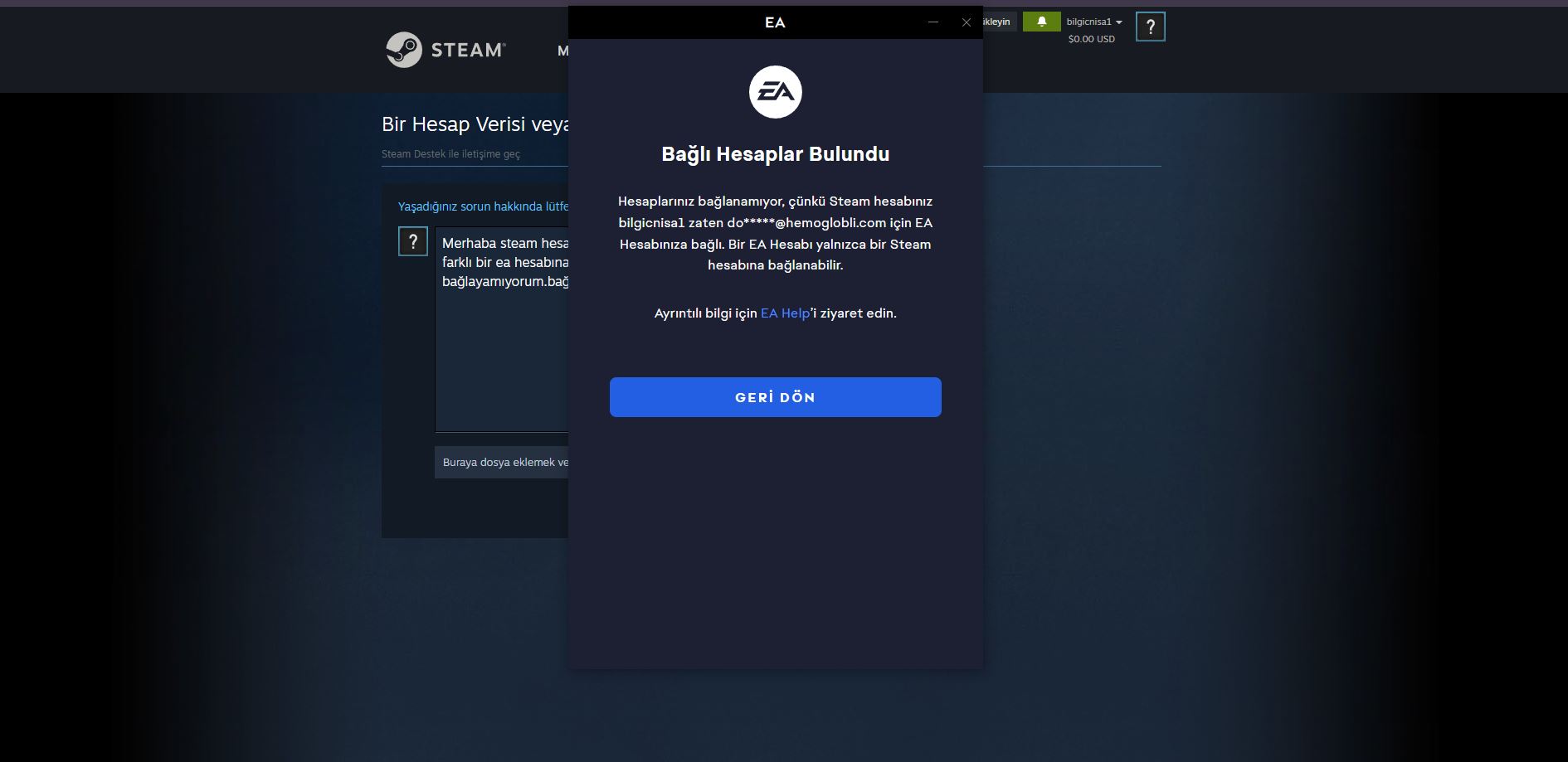Open Steam notifications bell
1568x762 pixels.
tap(1041, 22)
